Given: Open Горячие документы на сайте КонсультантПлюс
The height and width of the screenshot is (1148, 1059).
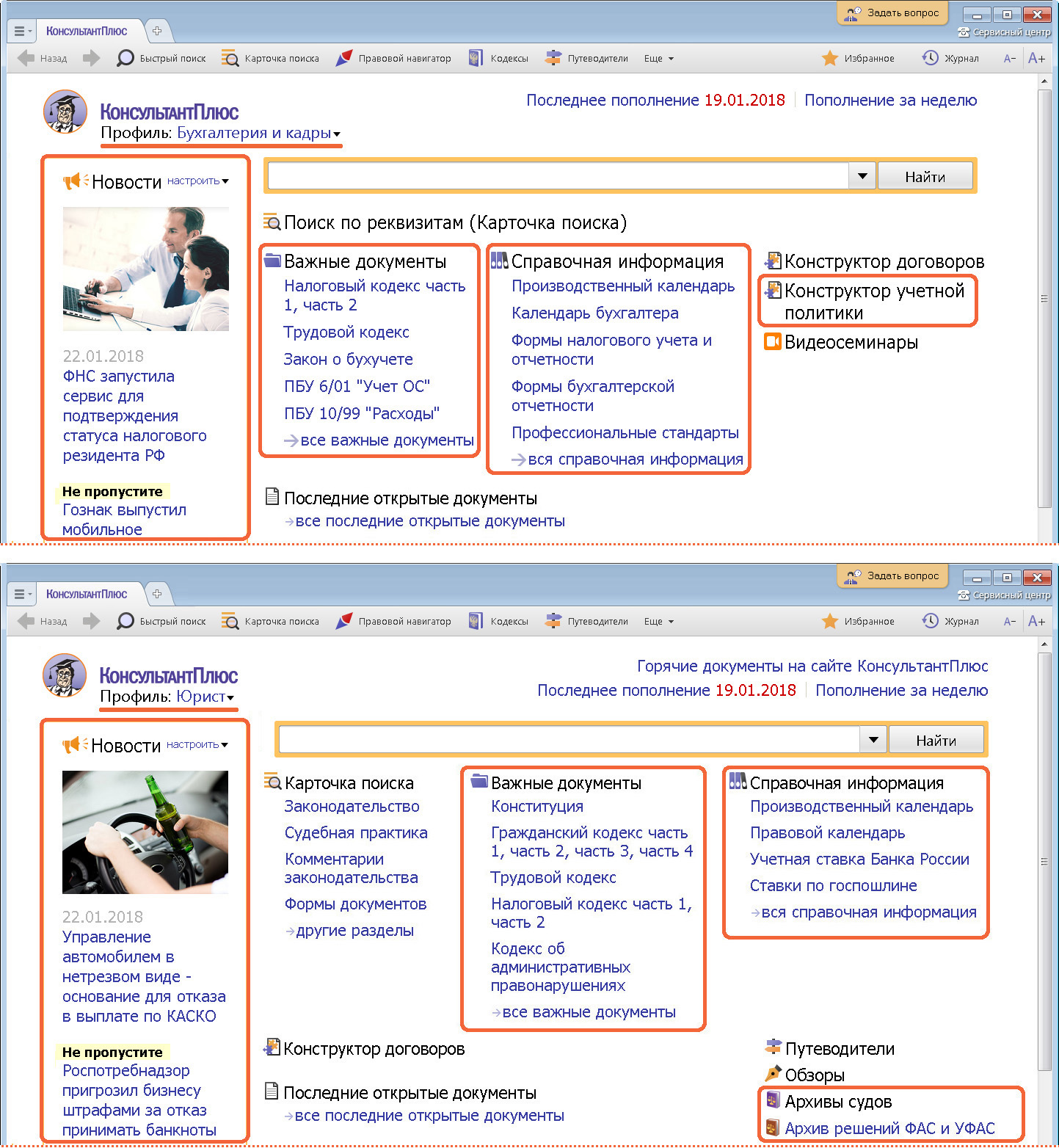Looking at the screenshot, I should pyautogui.click(x=812, y=666).
